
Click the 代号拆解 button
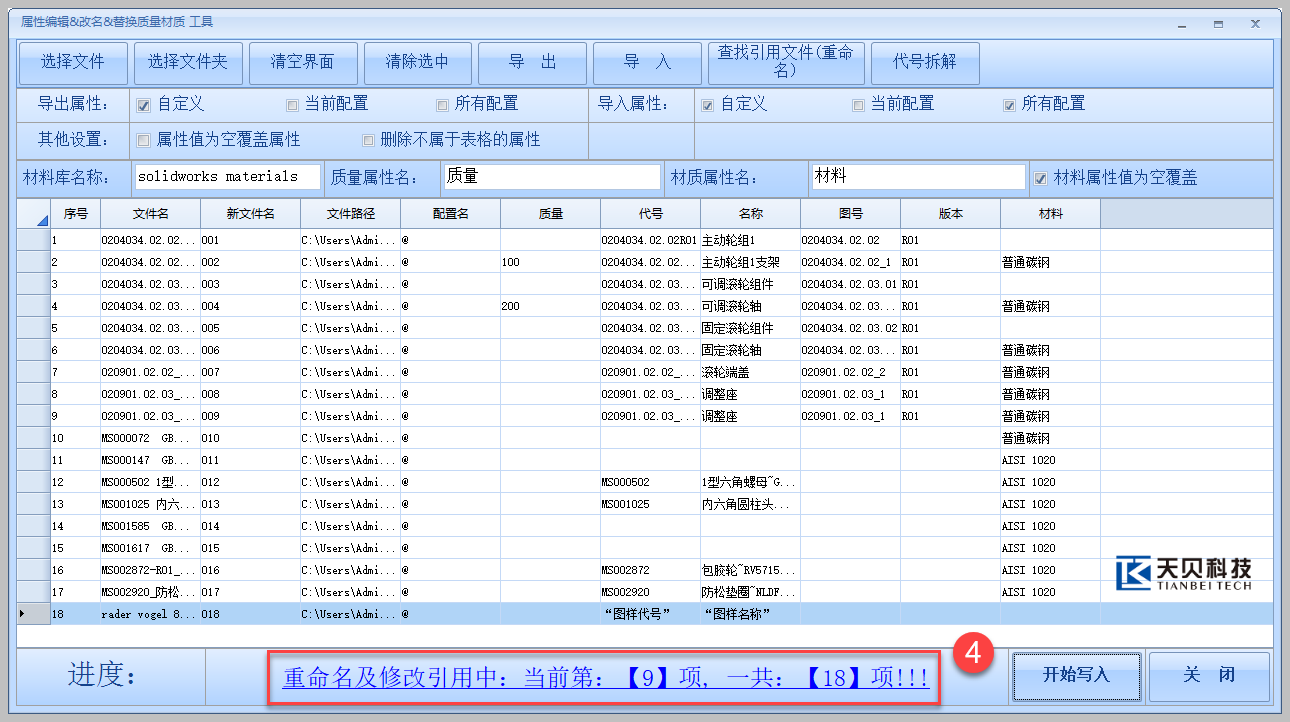coord(925,62)
